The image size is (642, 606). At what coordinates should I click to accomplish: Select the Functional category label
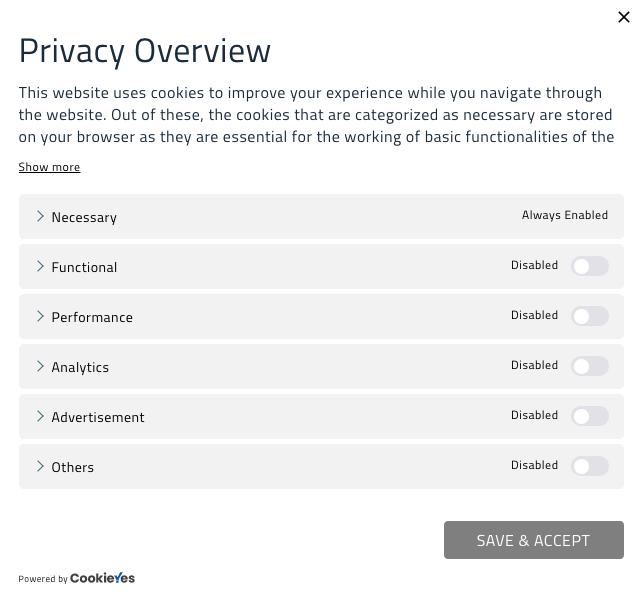coord(84,267)
